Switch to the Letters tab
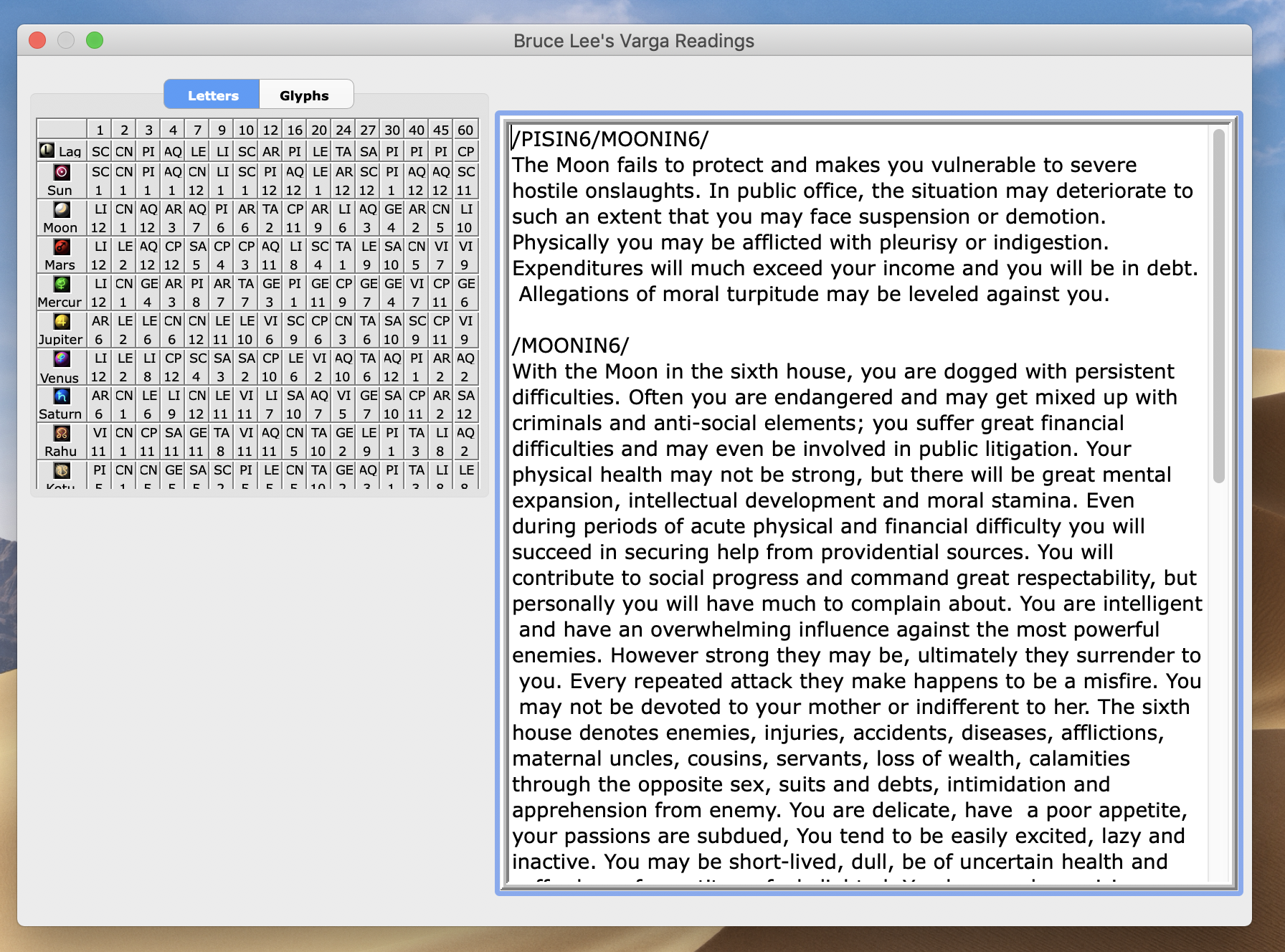Viewport: 1285px width, 952px height. (x=212, y=95)
